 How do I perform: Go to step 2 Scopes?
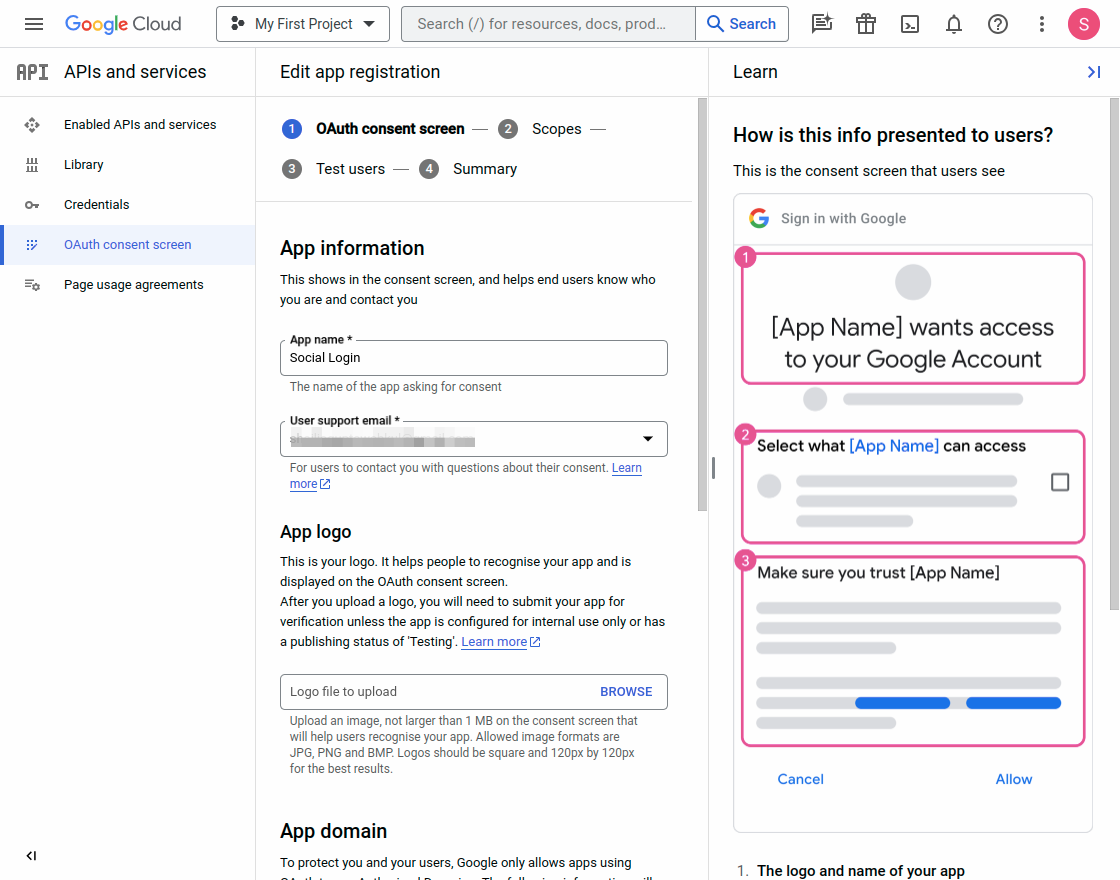[540, 129]
